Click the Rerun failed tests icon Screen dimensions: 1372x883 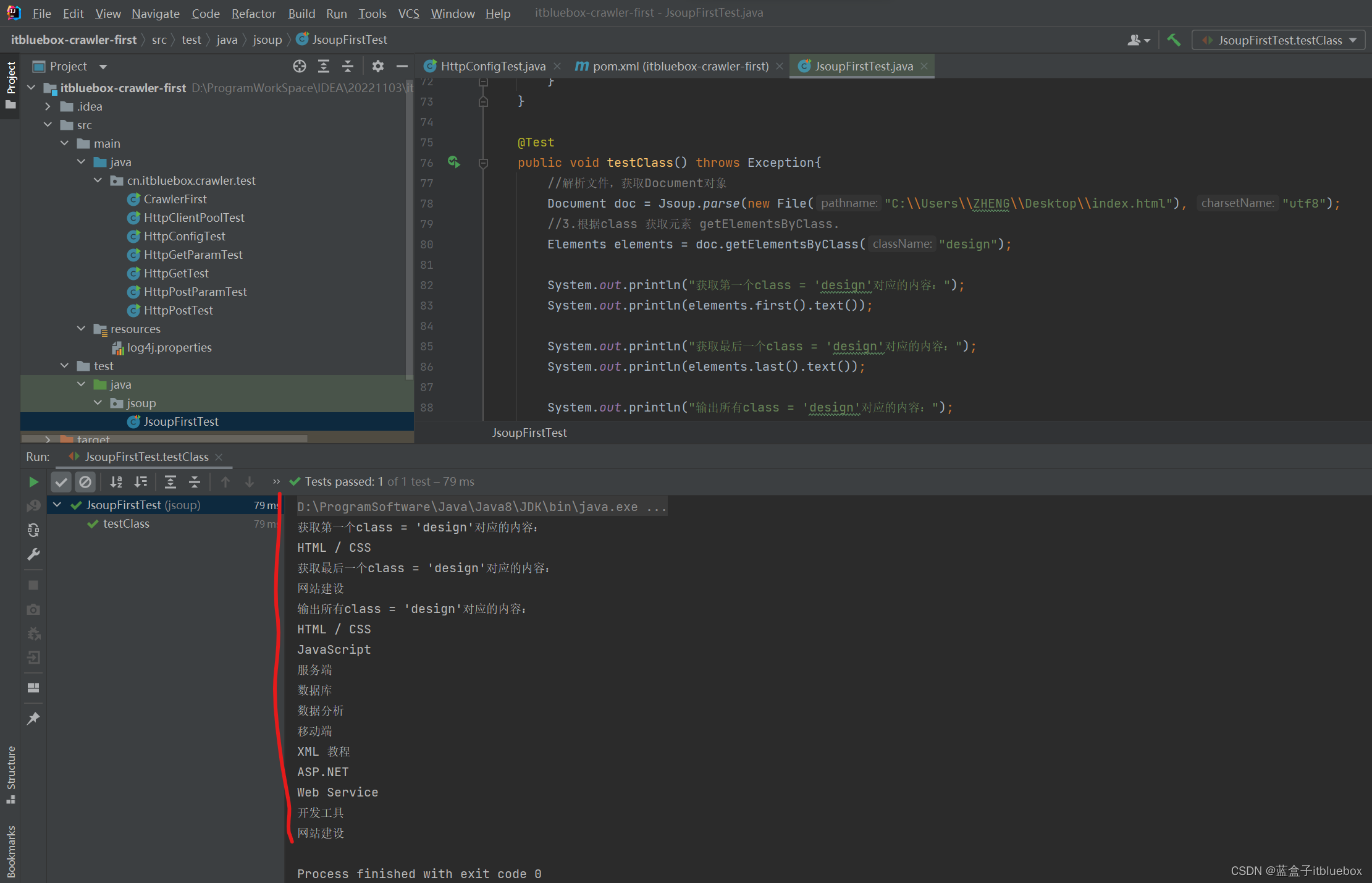tap(33, 506)
